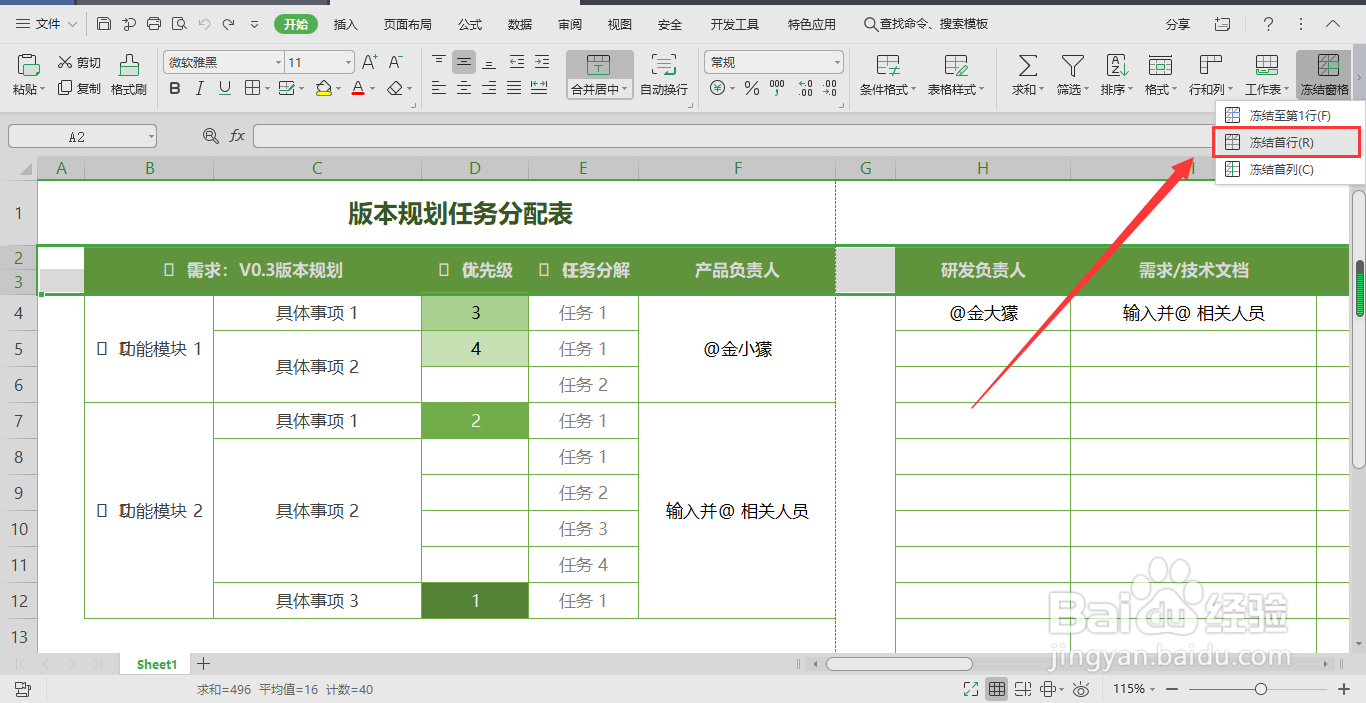This screenshot has width=1366, height=703.
Task: Toggle Underline formatting
Action: click(225, 88)
